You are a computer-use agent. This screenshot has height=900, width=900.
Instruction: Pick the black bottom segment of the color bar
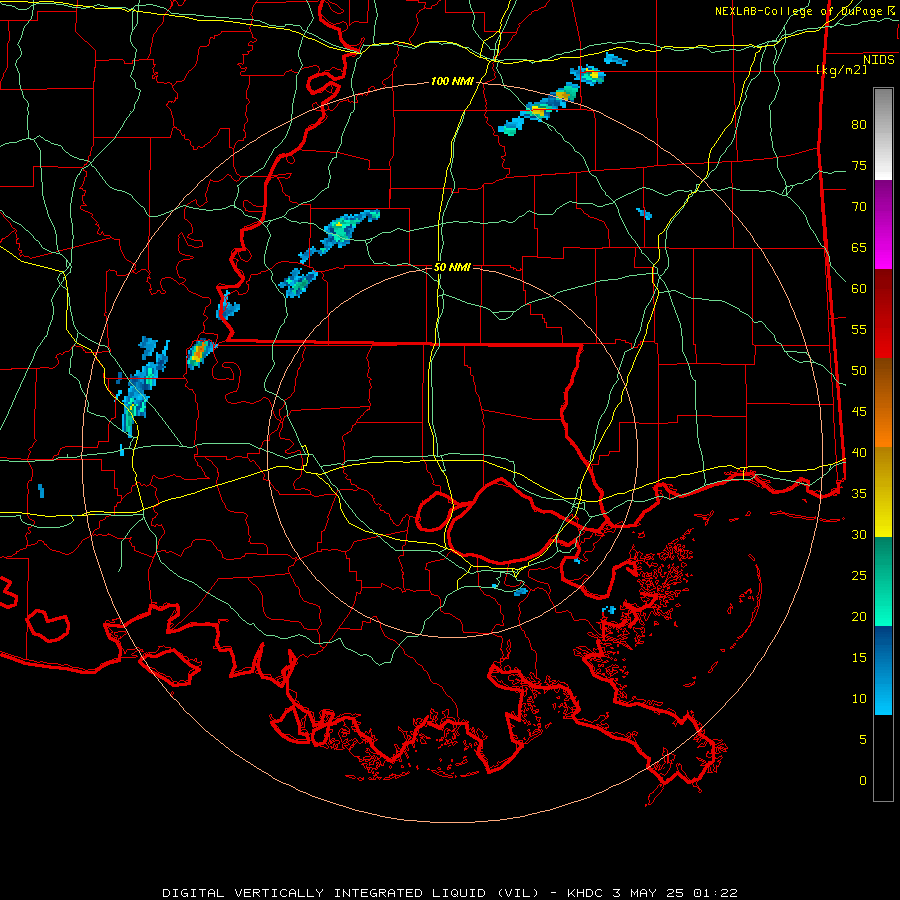pyautogui.click(x=883, y=758)
